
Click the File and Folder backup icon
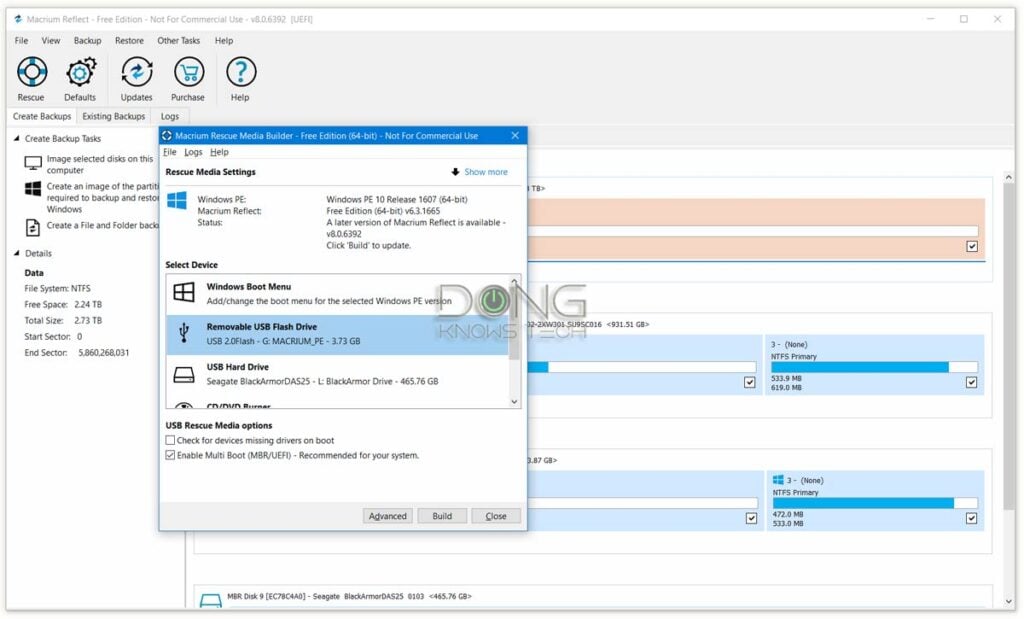[x=33, y=227]
